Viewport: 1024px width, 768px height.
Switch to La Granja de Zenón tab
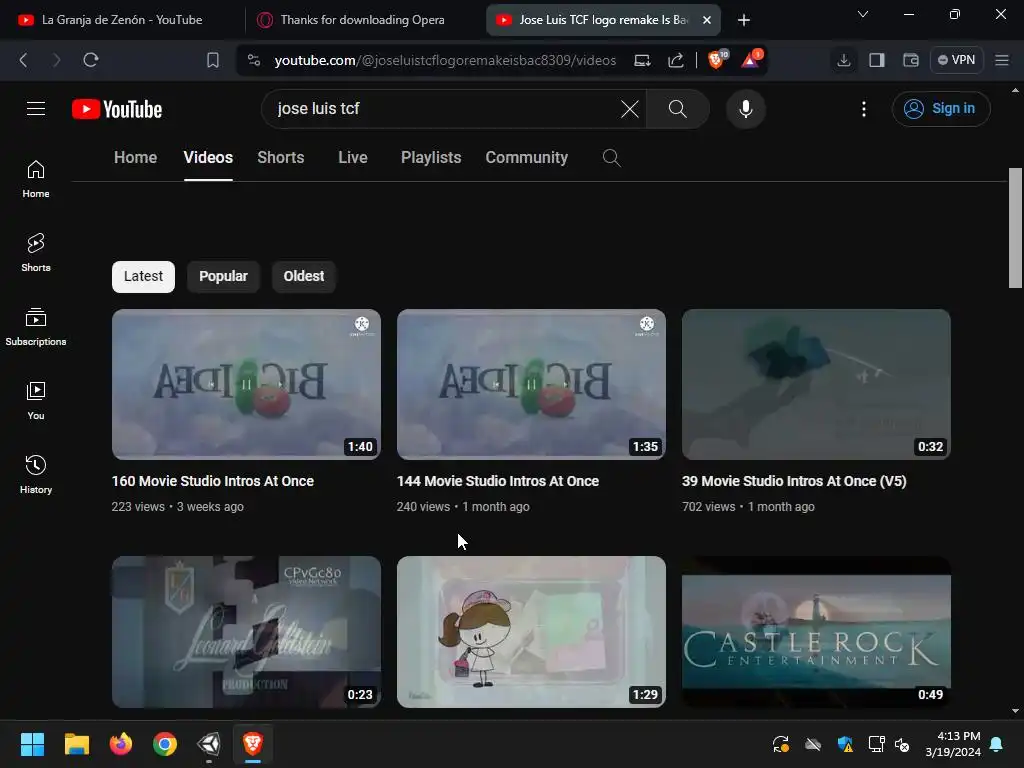(x=121, y=20)
